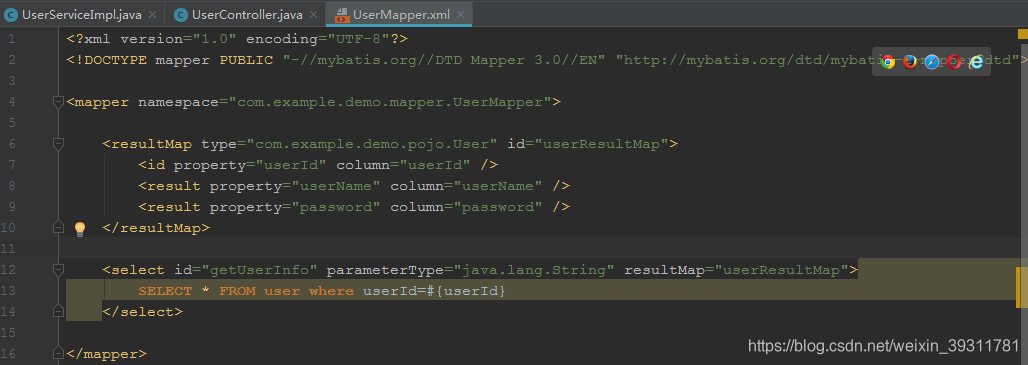Click line number 1 in the gutter
The image size is (1028, 365).
coord(12,39)
